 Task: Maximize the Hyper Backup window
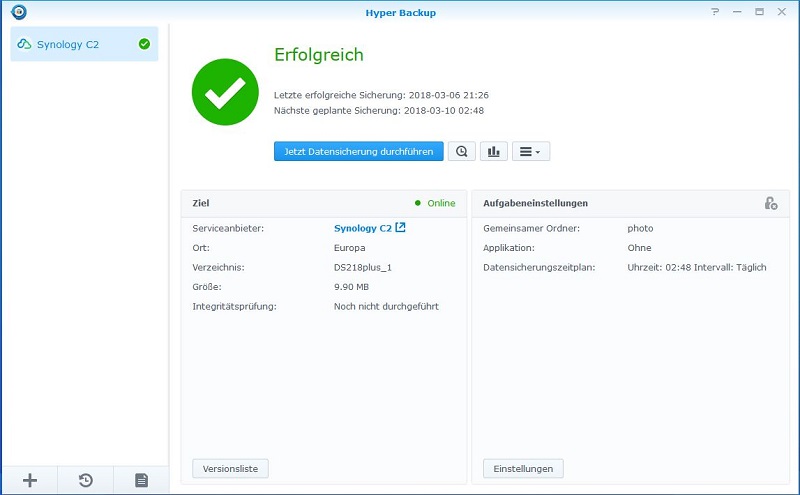click(760, 12)
